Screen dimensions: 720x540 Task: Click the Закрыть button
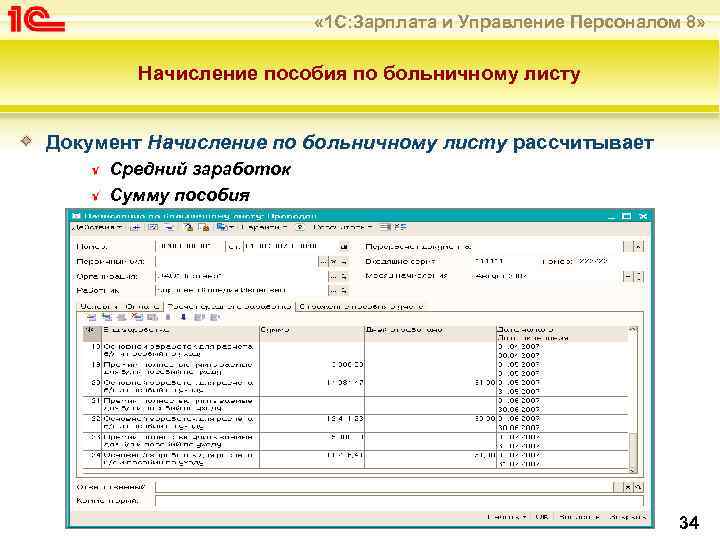pos(627,517)
